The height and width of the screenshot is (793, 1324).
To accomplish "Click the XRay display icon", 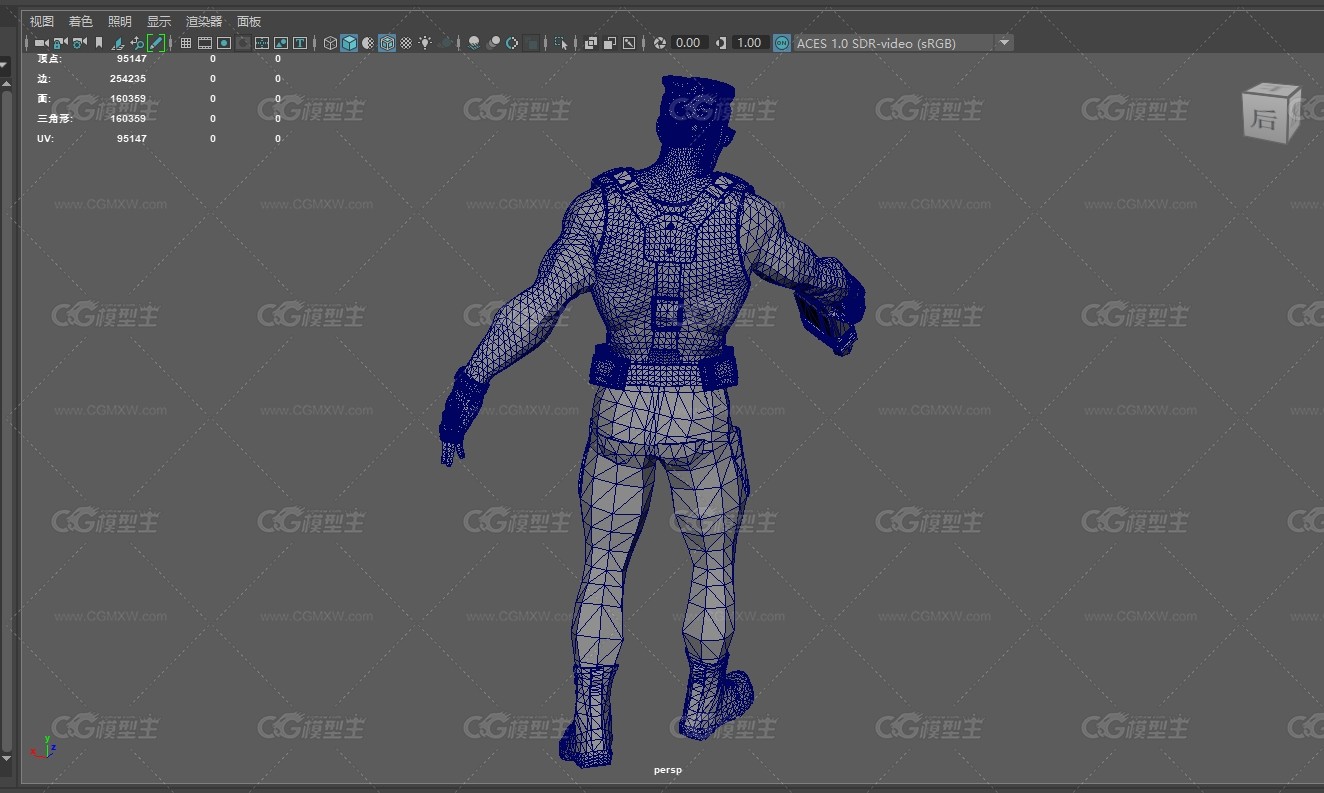I will 591,43.
